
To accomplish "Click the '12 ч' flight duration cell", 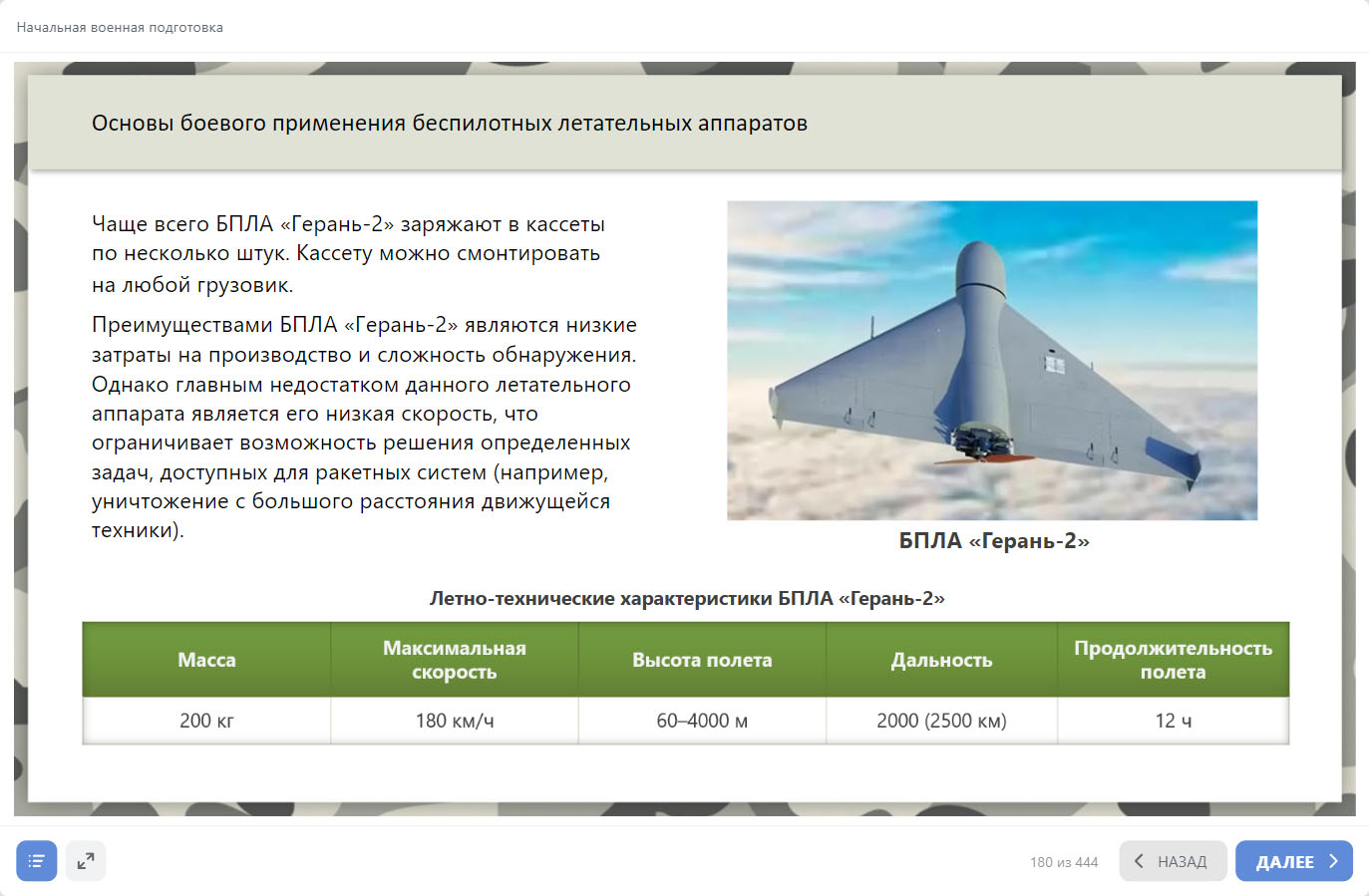I will pyautogui.click(x=1173, y=721).
